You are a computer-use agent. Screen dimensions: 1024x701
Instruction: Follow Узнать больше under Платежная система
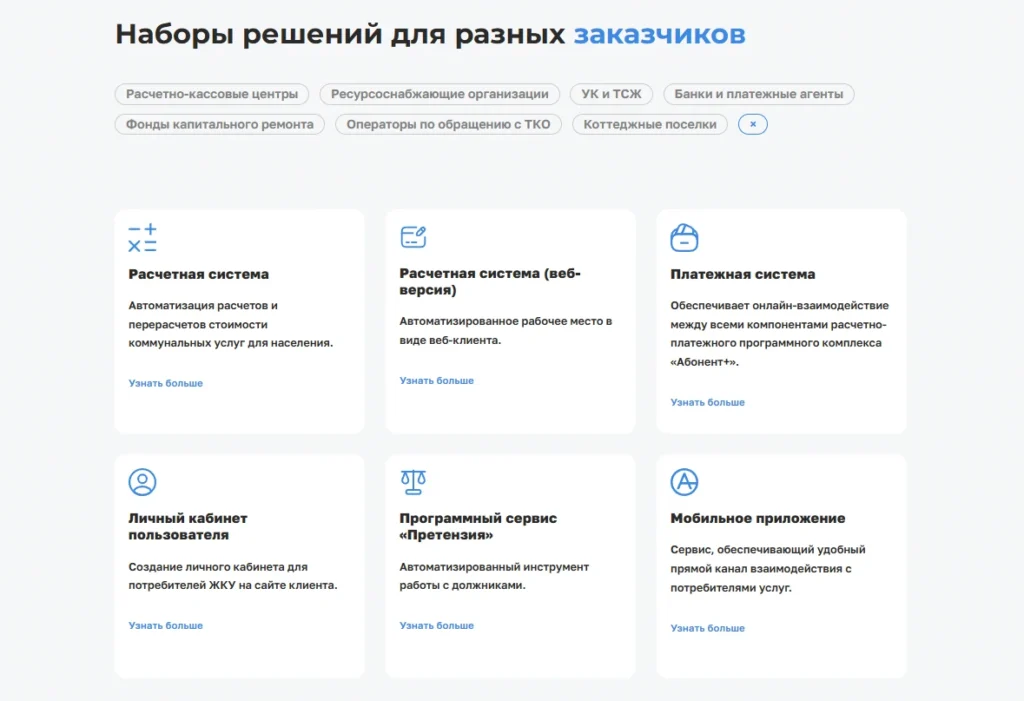708,402
